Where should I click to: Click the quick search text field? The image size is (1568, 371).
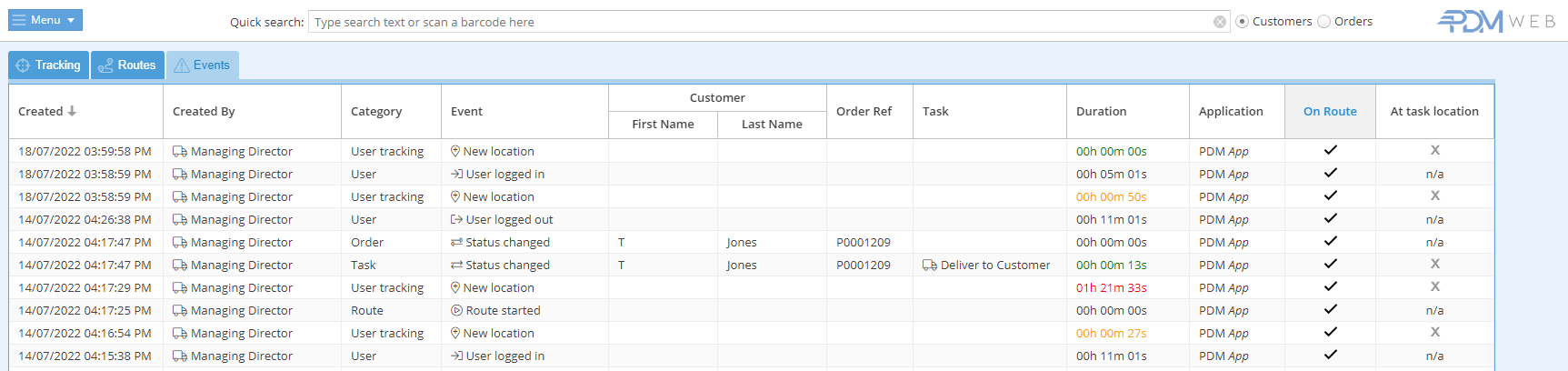pos(759,22)
